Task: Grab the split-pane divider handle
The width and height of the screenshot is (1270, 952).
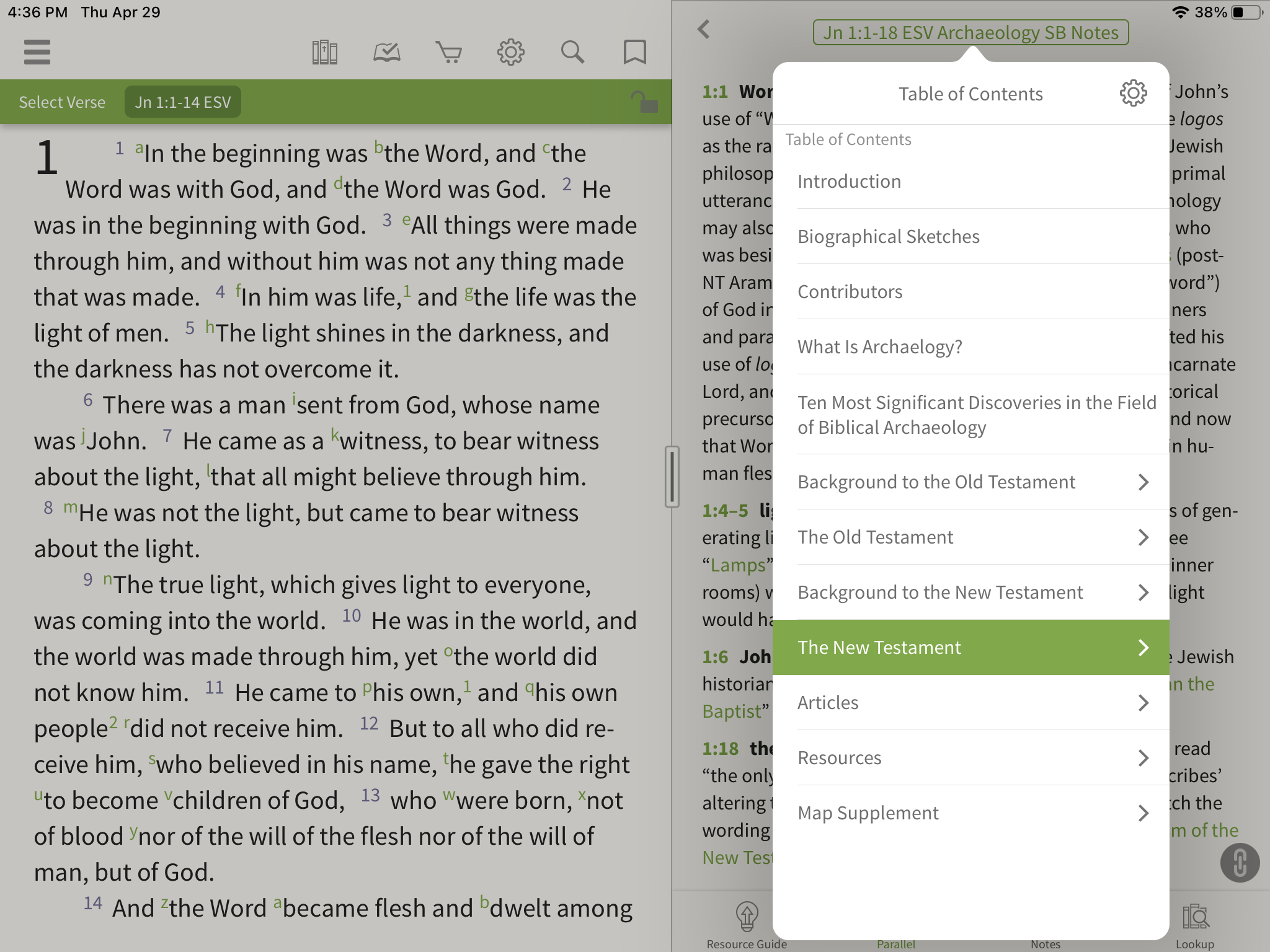Action: coord(672,476)
